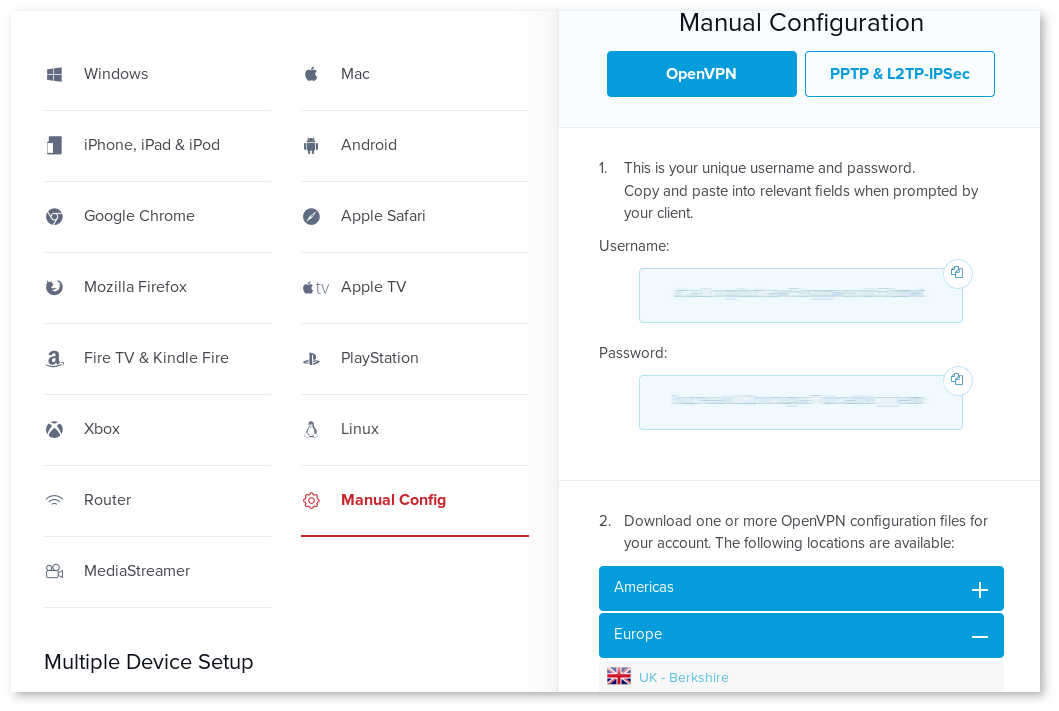The image size is (1059, 711).
Task: Click the Apple Mac icon
Action: pyautogui.click(x=311, y=74)
